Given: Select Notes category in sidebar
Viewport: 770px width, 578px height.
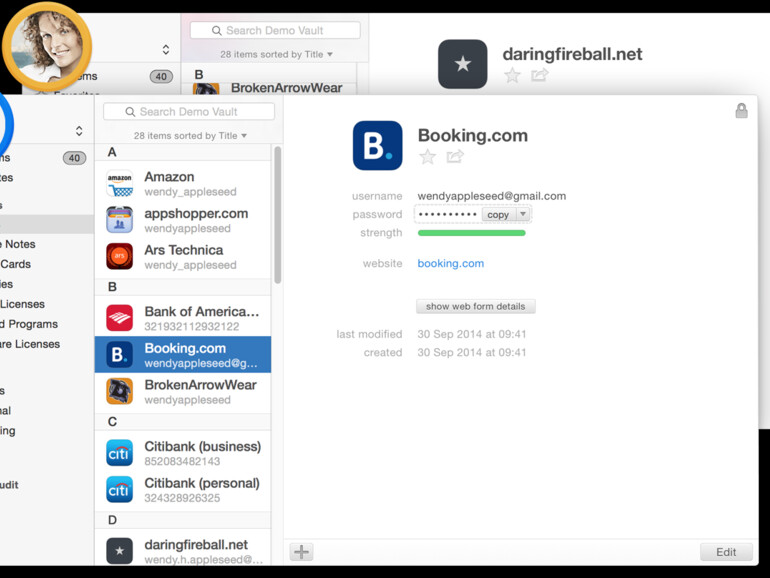Looking at the screenshot, I should click(x=20, y=244).
